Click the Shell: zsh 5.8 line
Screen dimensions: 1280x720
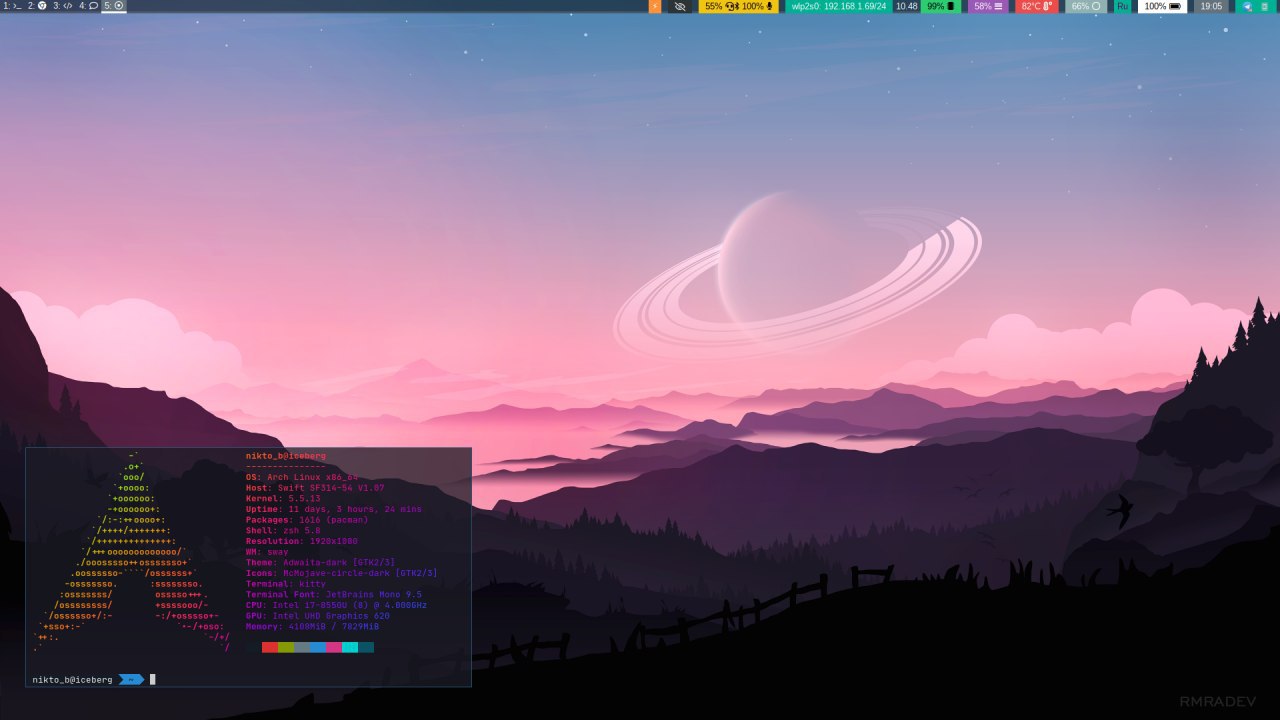tap(283, 530)
